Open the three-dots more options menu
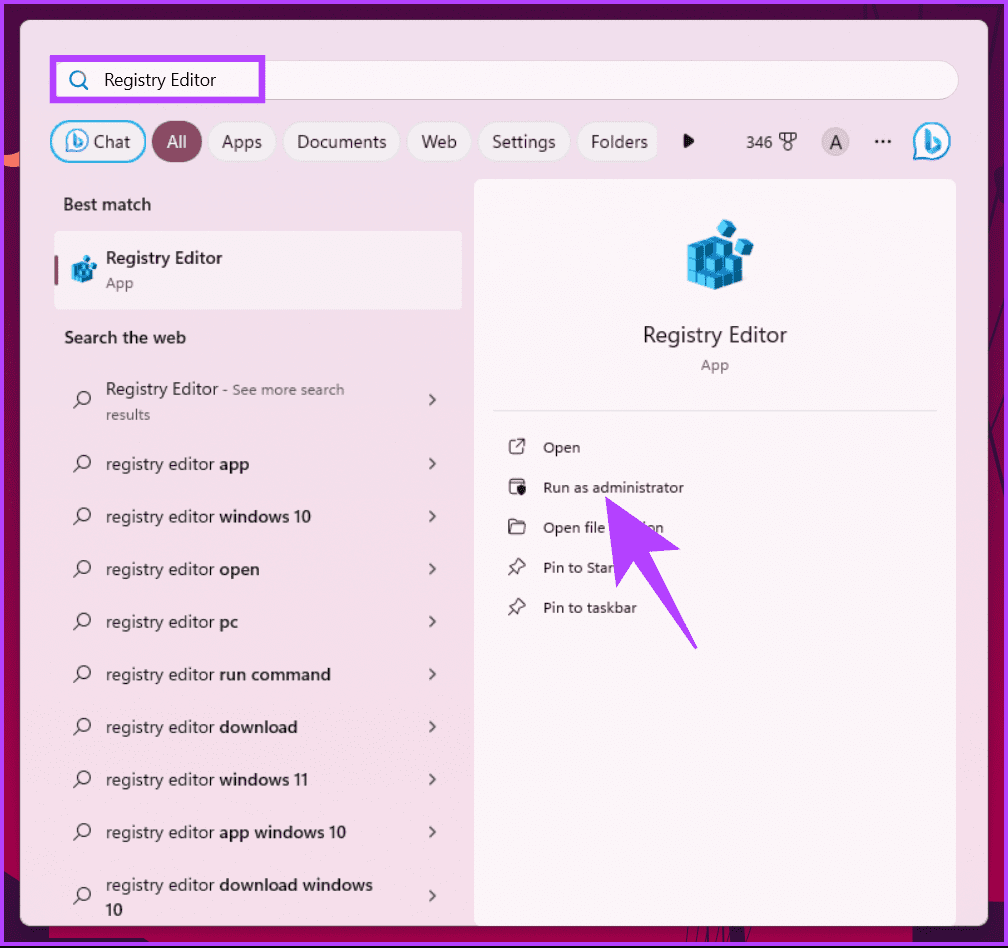The height and width of the screenshot is (948, 1008). point(883,141)
